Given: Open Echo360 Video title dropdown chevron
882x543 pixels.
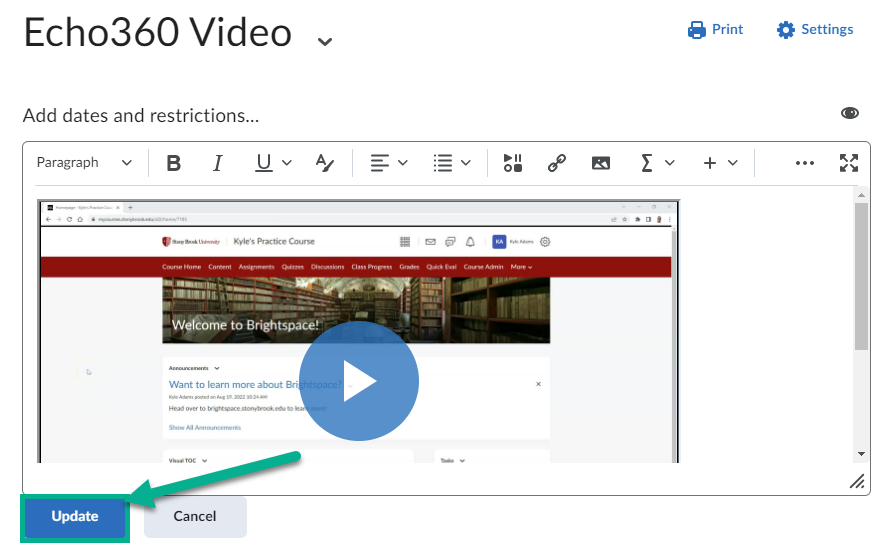Looking at the screenshot, I should [325, 42].
